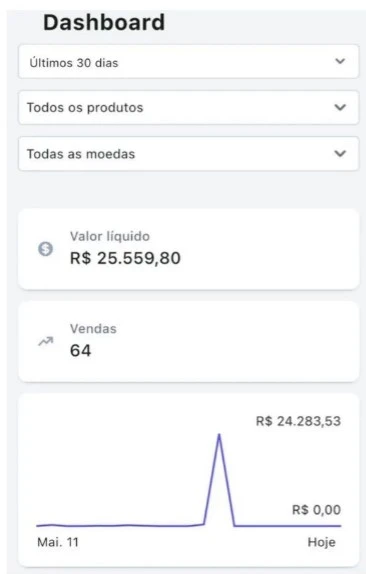Select the Valor líquido summary card

click(x=188, y=249)
